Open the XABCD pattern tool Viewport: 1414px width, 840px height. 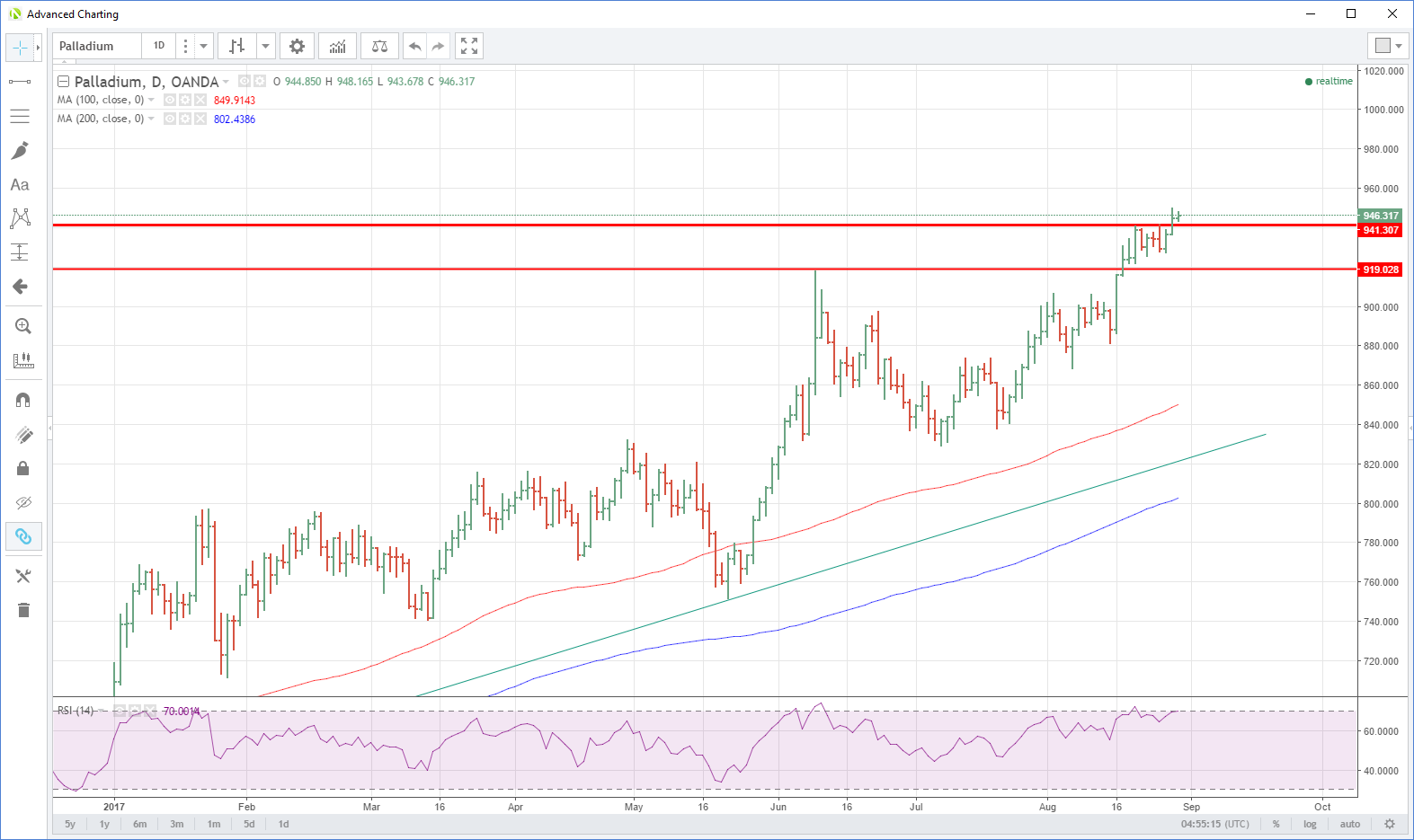(20, 218)
